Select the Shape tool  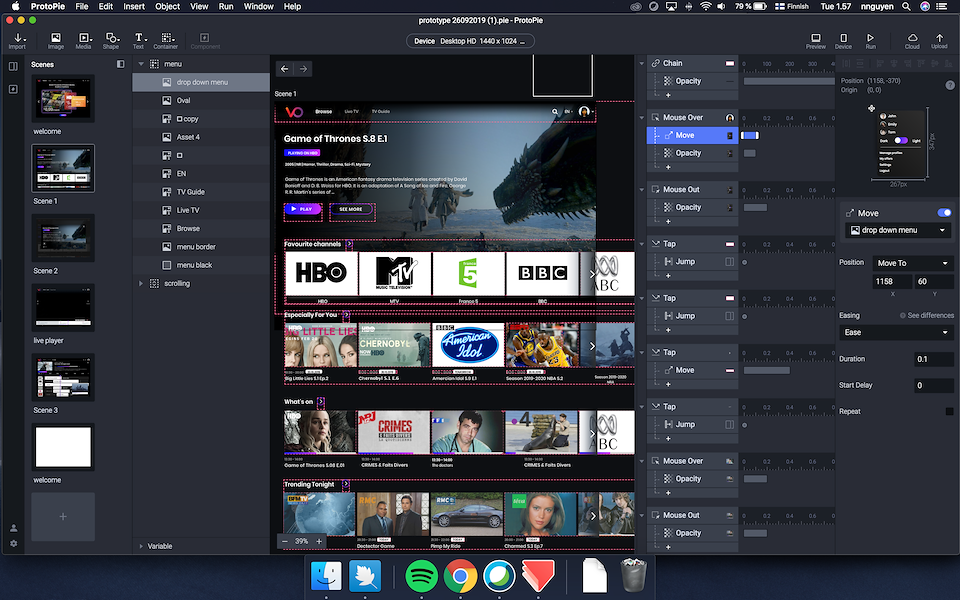point(111,40)
